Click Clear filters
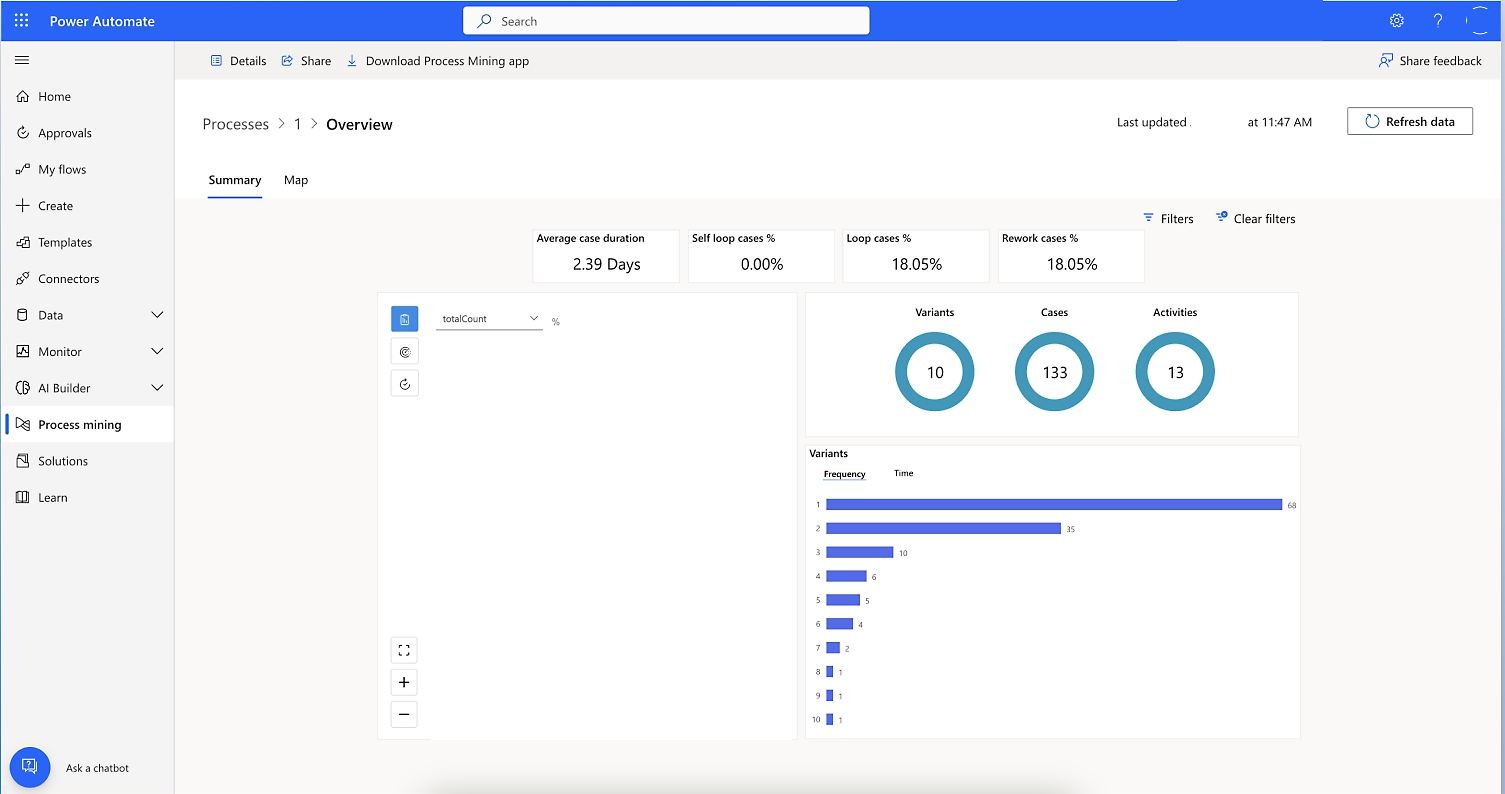This screenshot has height=794, width=1505. click(x=1255, y=219)
